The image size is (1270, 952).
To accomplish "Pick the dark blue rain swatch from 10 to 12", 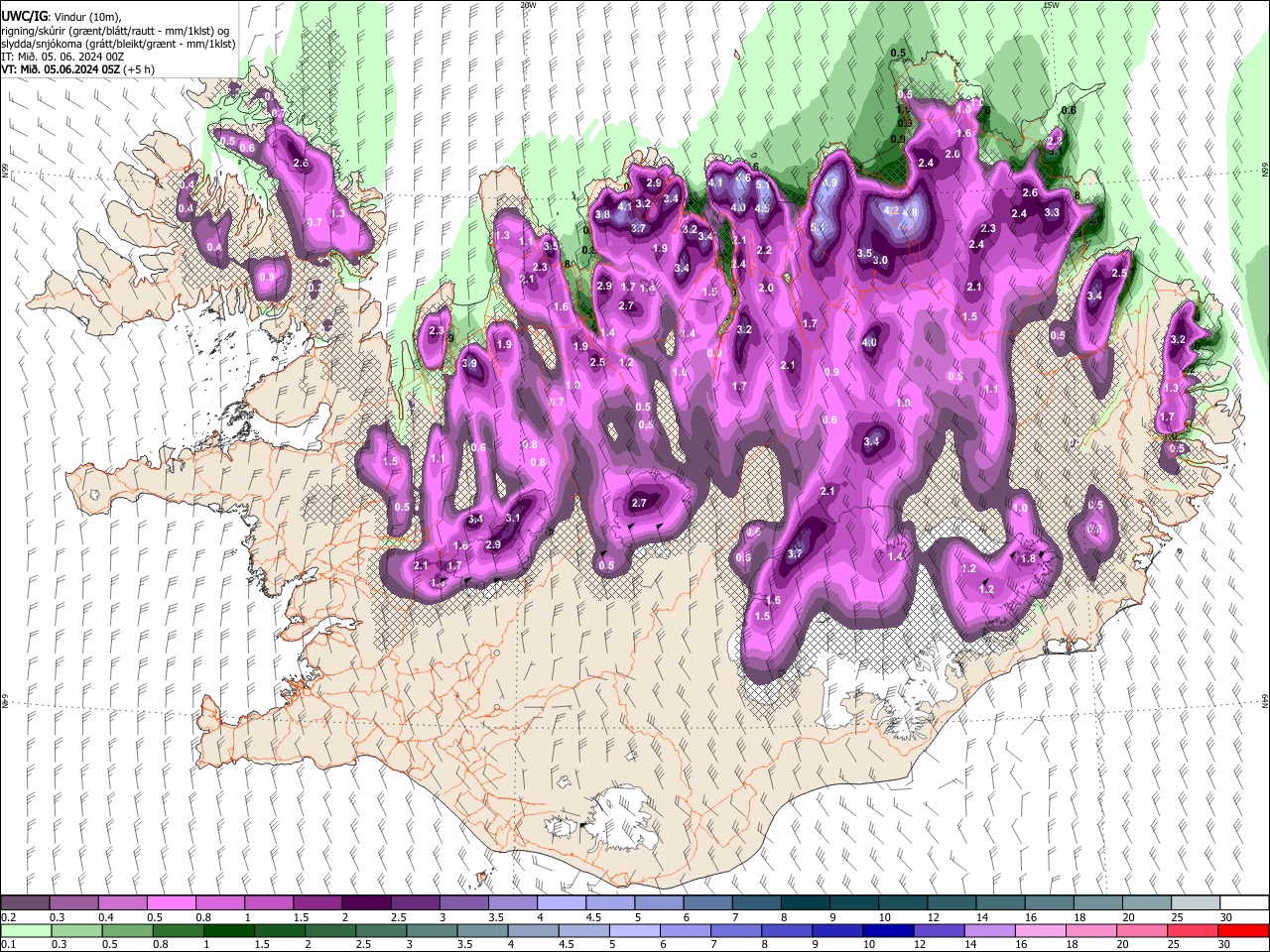I will (887, 931).
